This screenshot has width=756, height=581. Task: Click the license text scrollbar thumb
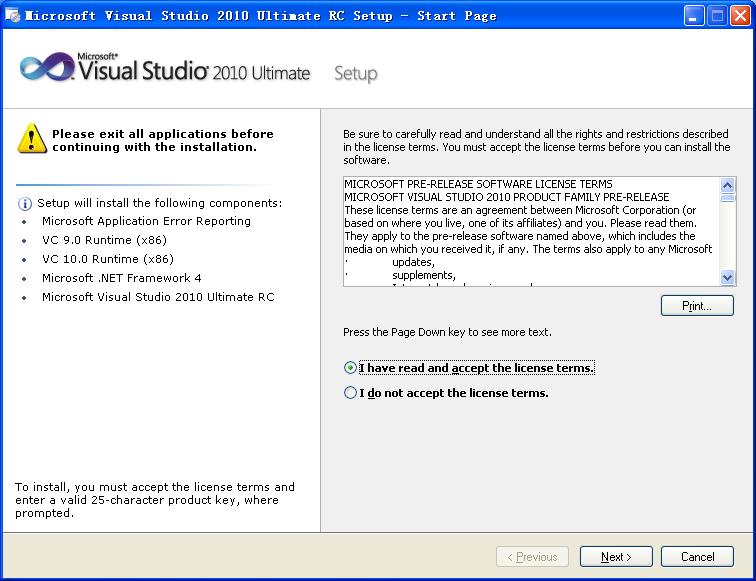tap(728, 198)
